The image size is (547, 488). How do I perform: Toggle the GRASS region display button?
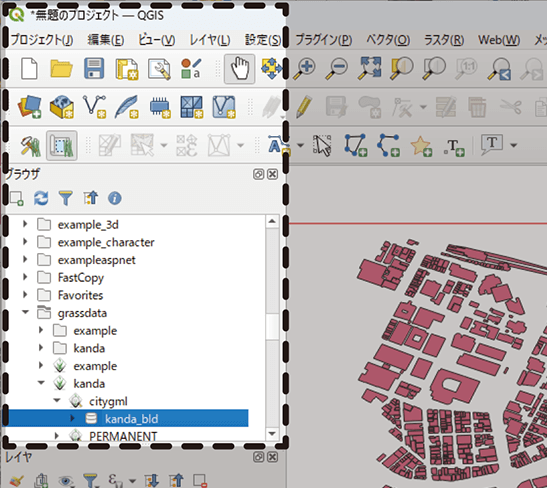pyautogui.click(x=62, y=145)
